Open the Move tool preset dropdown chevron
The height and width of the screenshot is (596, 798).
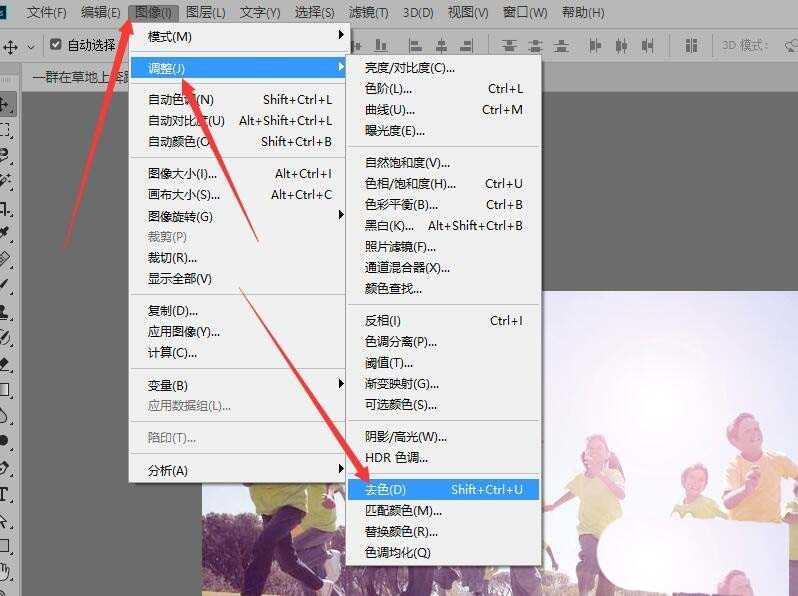(x=31, y=47)
